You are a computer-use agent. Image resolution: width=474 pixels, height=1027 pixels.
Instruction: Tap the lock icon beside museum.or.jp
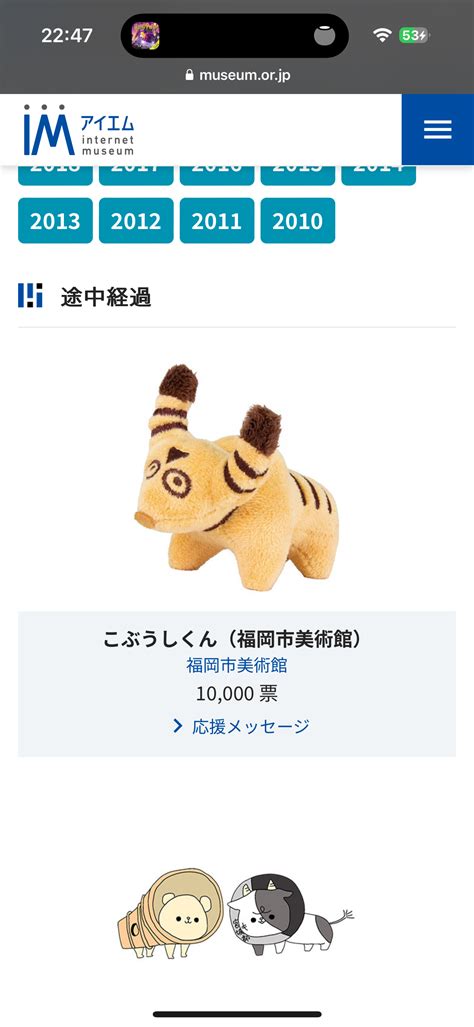190,75
